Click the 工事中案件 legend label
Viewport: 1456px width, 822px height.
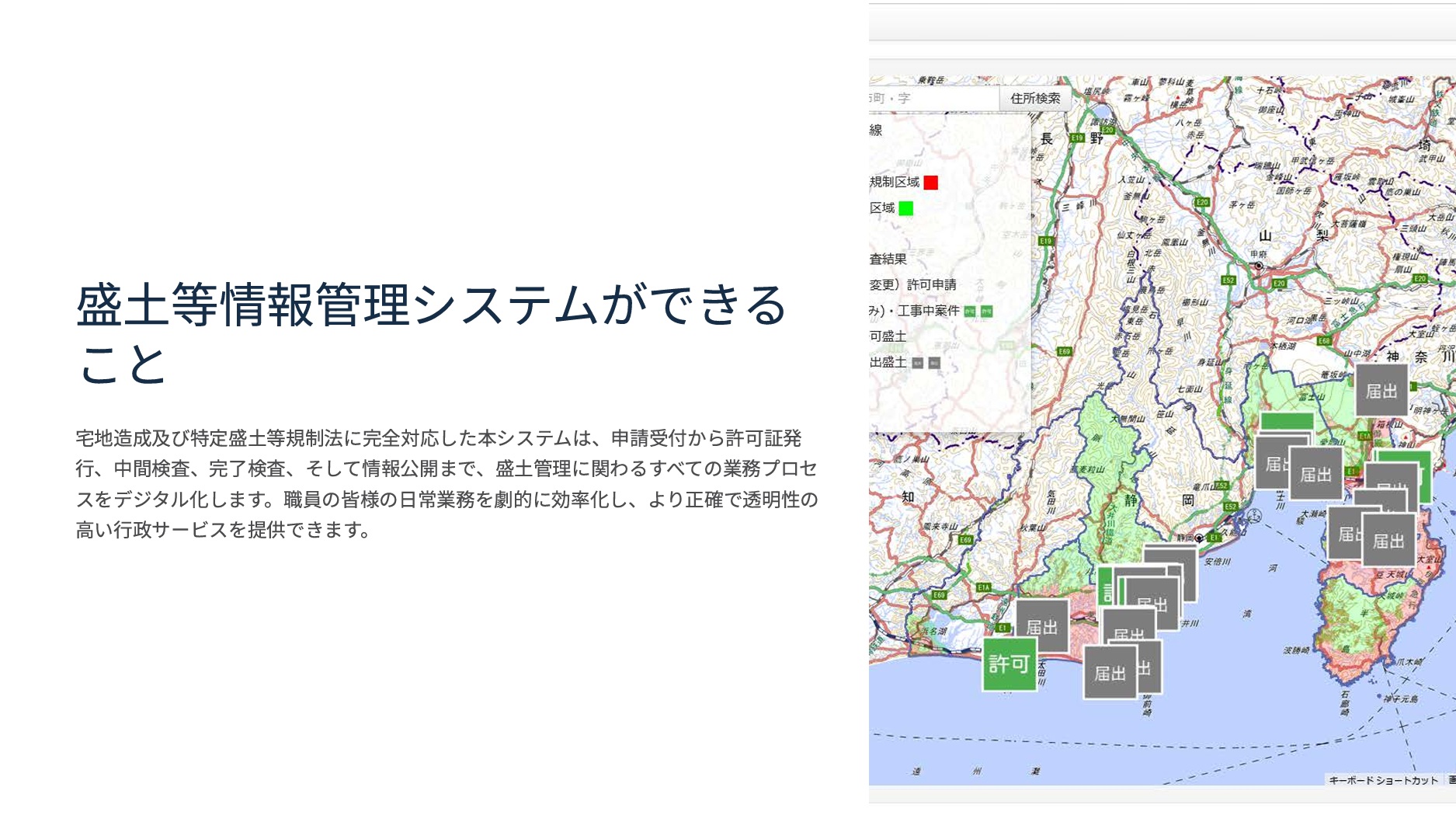[928, 311]
